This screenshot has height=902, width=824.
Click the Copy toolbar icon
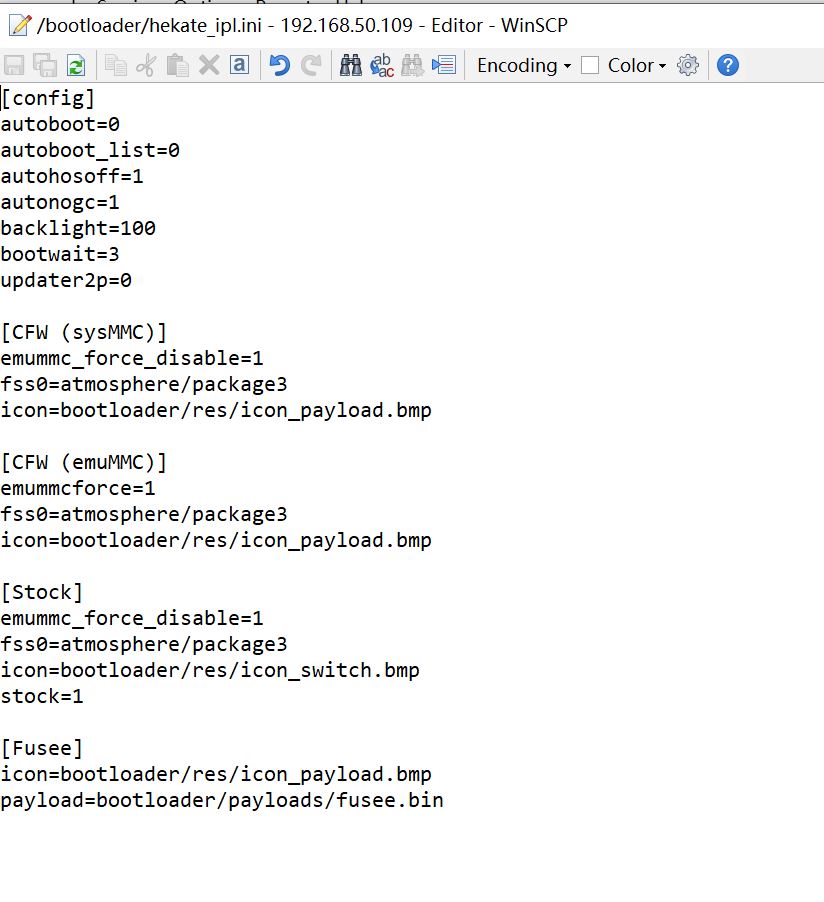click(x=116, y=66)
